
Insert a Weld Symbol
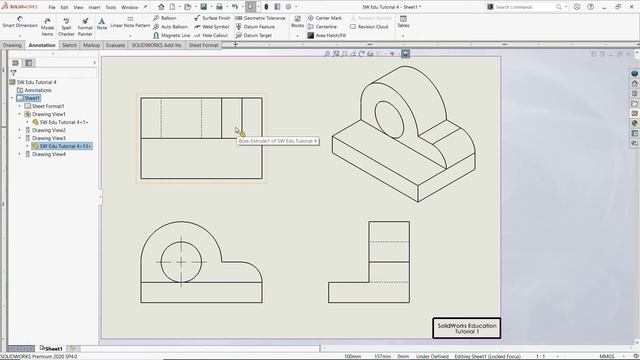(211, 27)
